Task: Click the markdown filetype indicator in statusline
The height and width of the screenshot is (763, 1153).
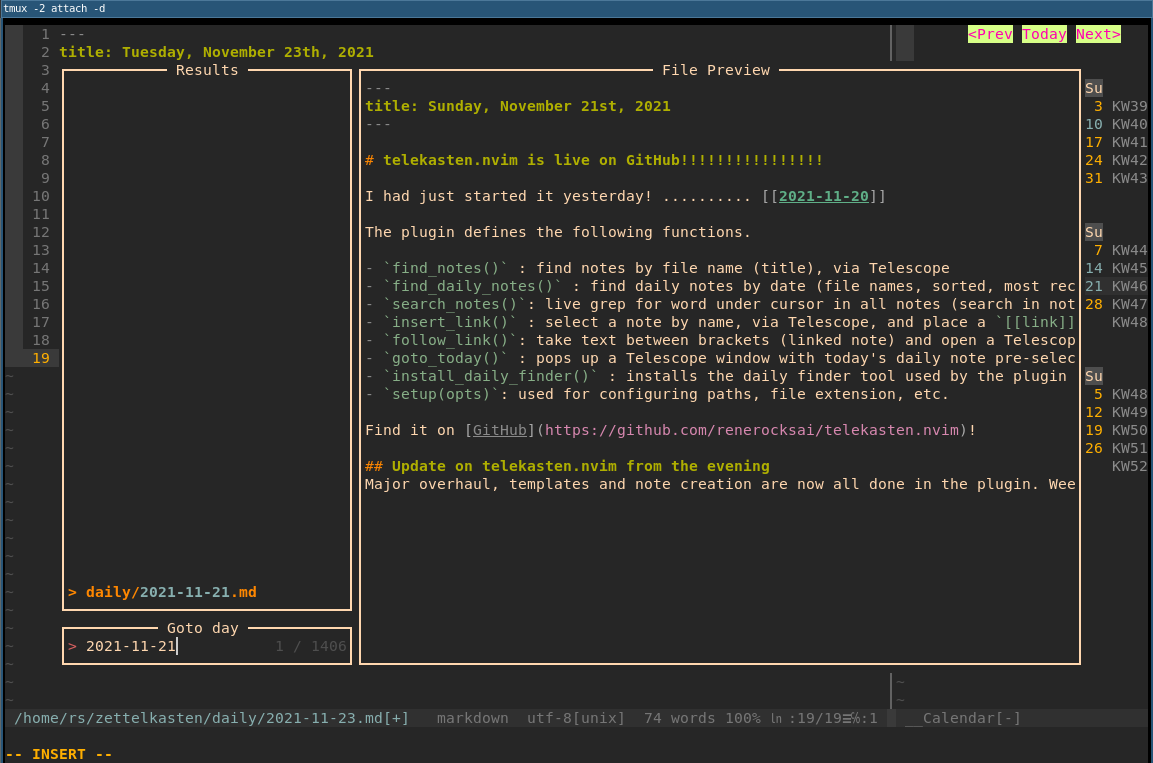Action: click(472, 718)
